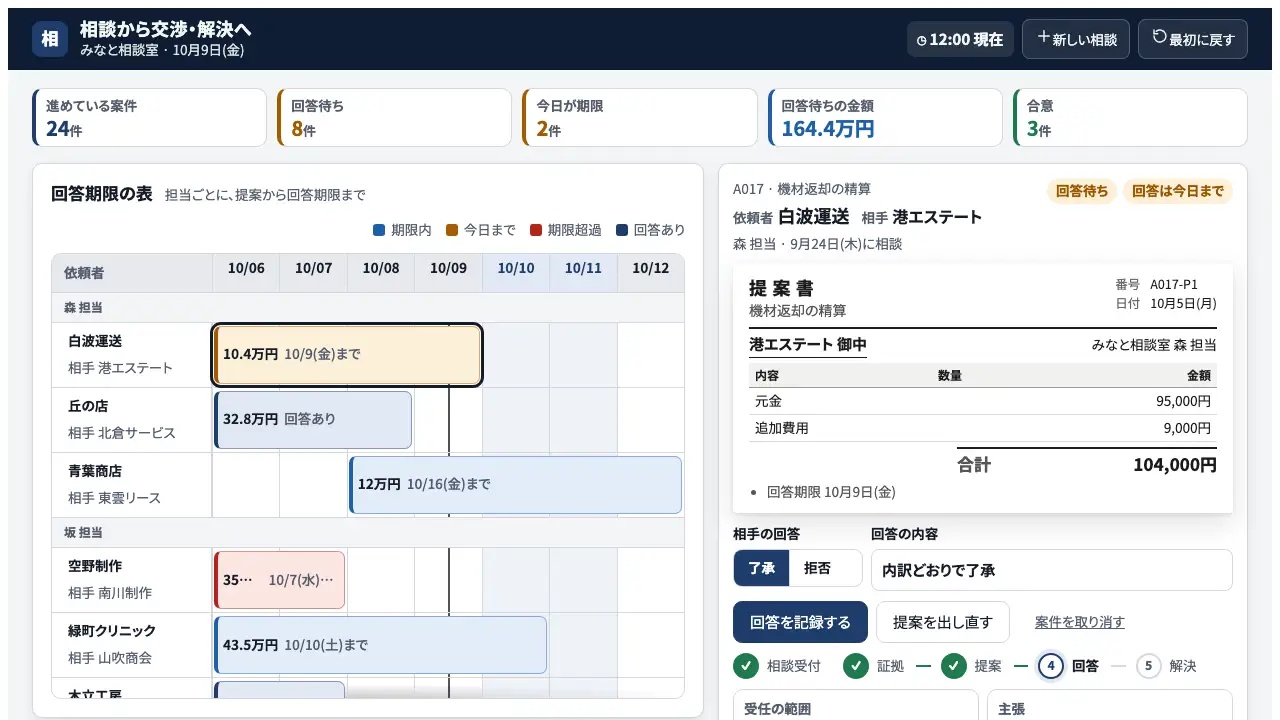Viewport: 1280px width, 720px height.
Task: Click the reset arrow icon in 最初に戻す
Action: coord(1159,37)
